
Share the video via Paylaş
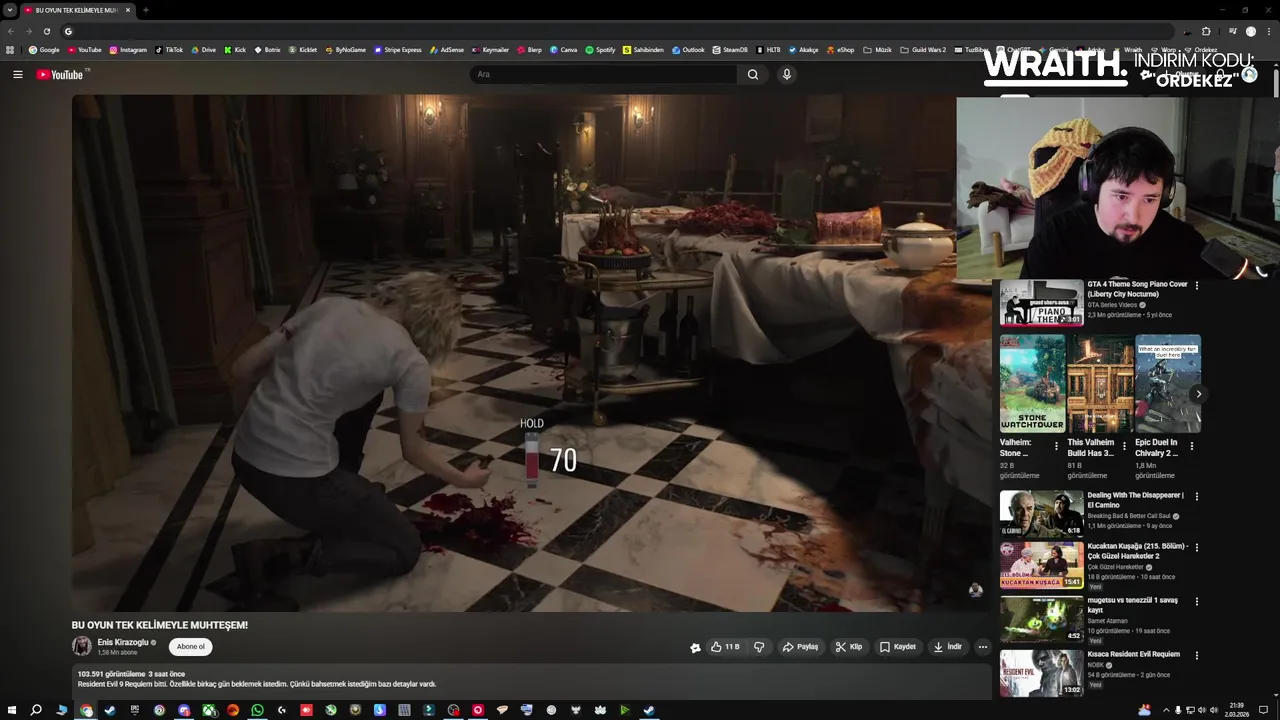tap(800, 647)
